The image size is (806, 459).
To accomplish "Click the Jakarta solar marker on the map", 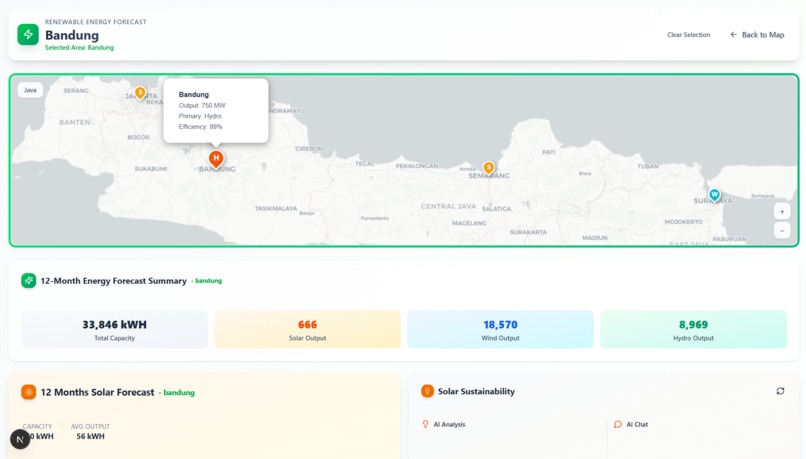I will coord(140,93).
